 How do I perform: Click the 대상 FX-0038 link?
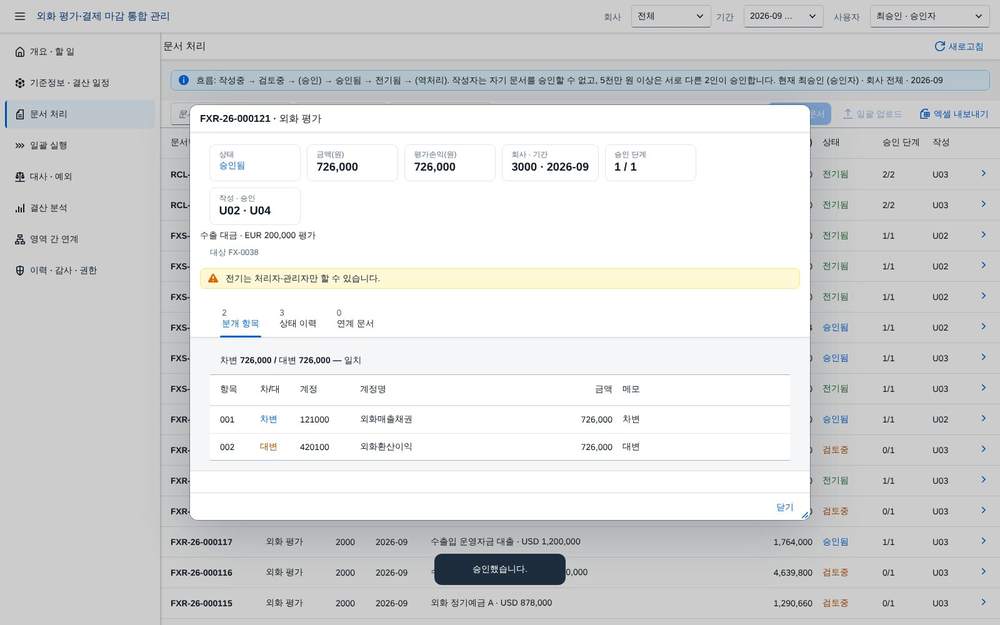(x=234, y=253)
